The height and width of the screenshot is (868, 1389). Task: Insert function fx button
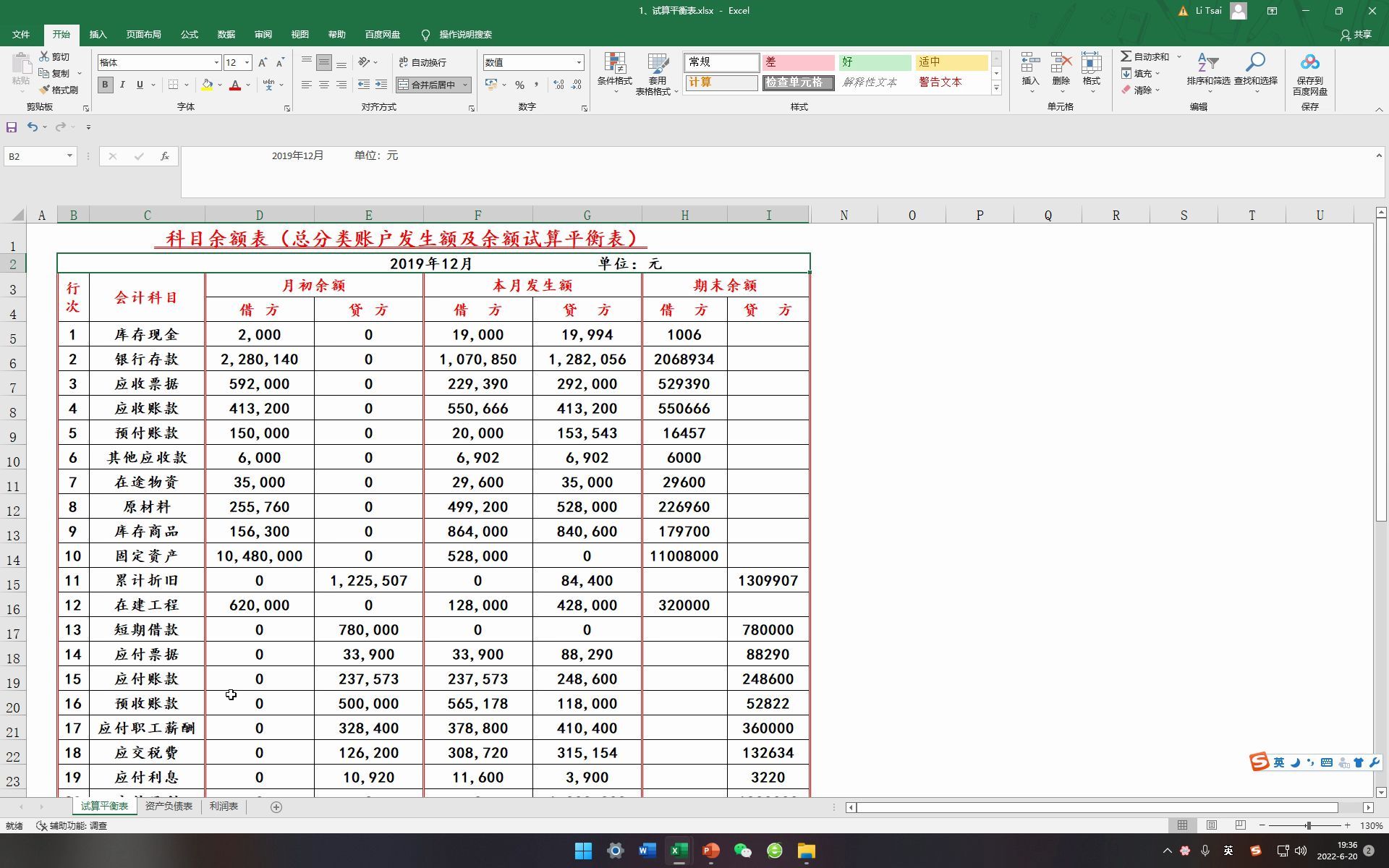pyautogui.click(x=165, y=156)
